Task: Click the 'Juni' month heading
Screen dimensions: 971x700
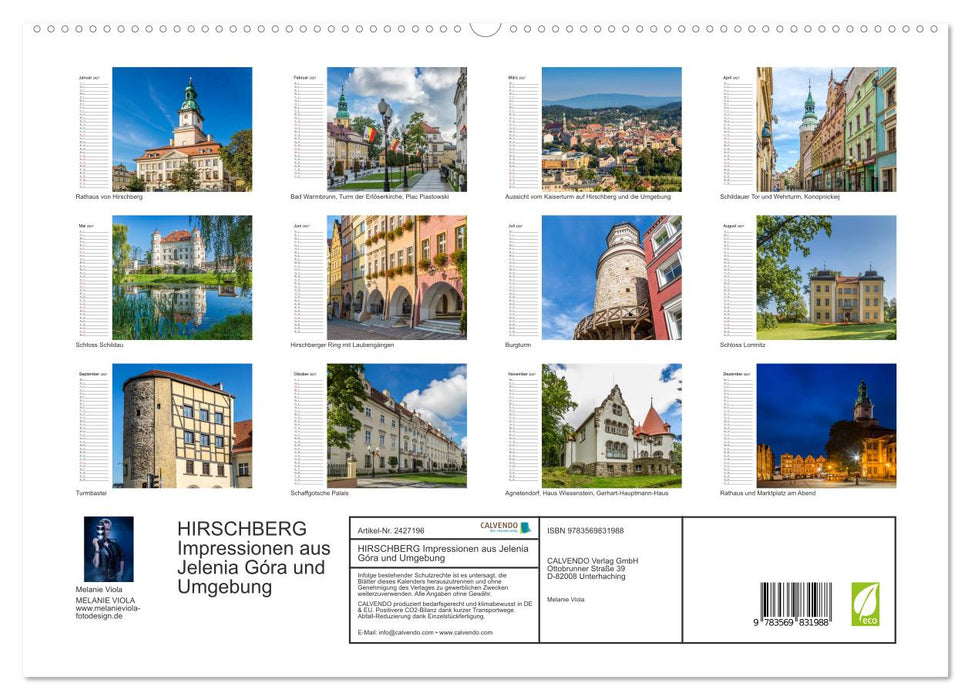Action: [301, 226]
